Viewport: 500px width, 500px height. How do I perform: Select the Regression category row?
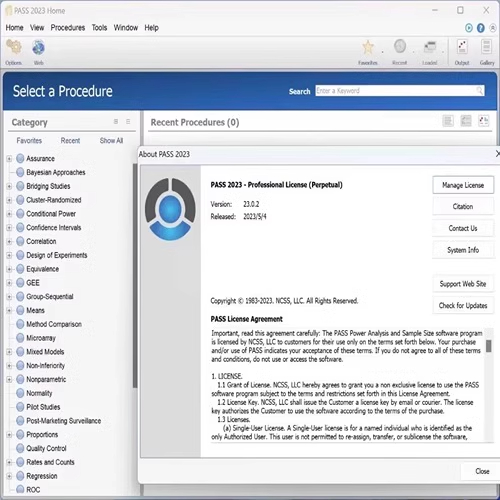point(37,476)
